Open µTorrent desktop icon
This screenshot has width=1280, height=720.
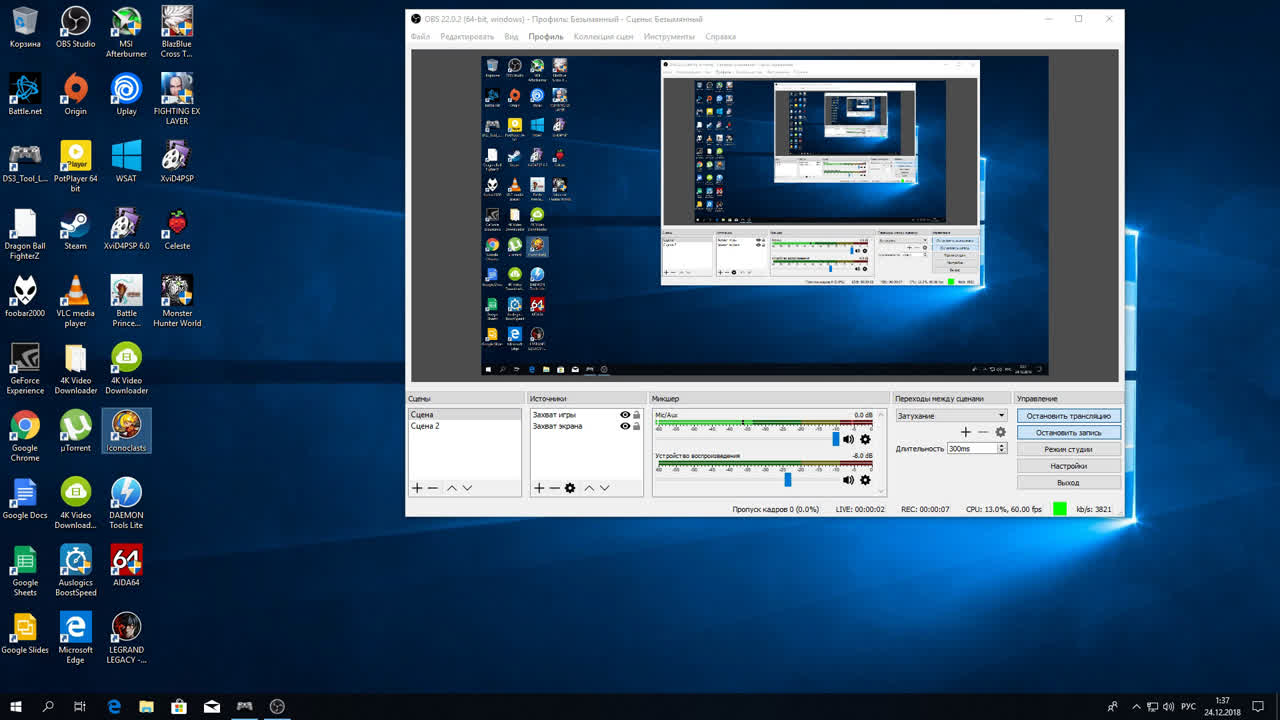tap(76, 432)
